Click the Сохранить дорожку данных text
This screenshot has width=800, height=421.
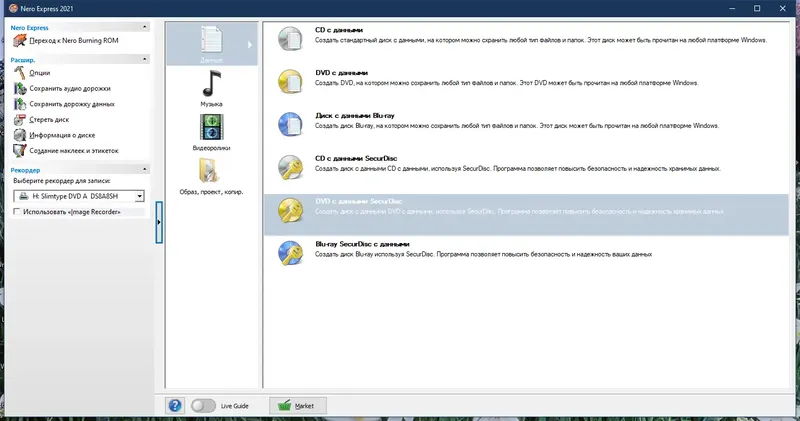[x=72, y=104]
